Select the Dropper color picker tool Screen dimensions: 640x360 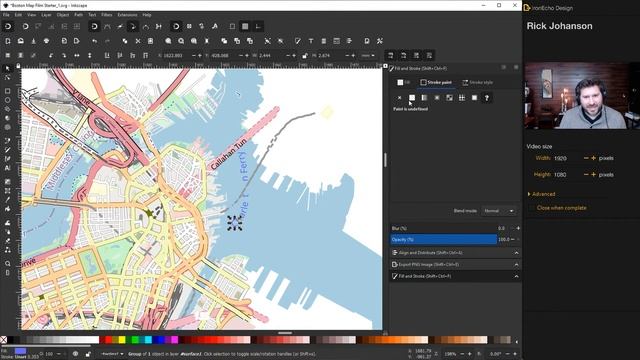coord(7,200)
